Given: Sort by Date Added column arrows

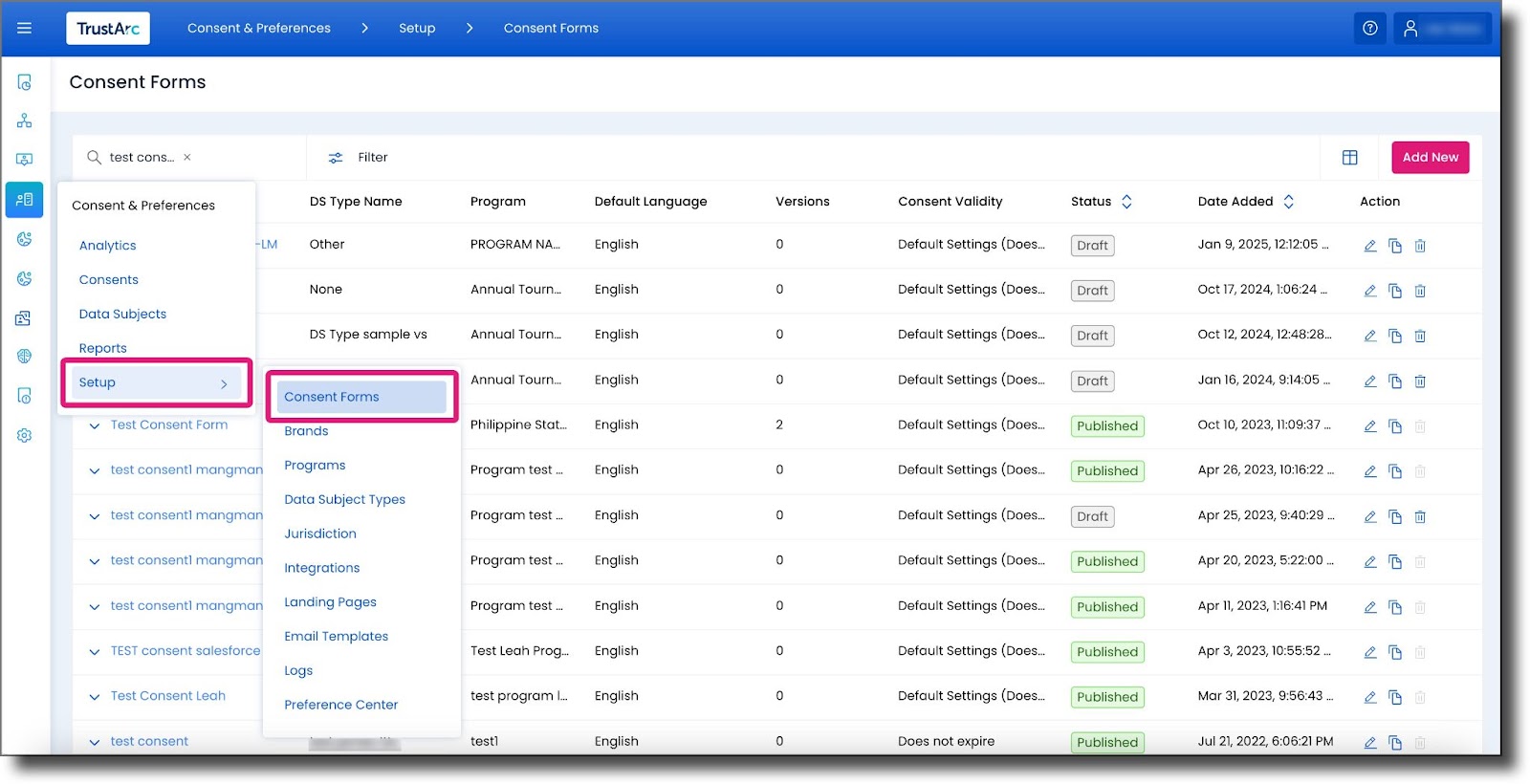Looking at the screenshot, I should coord(1288,202).
